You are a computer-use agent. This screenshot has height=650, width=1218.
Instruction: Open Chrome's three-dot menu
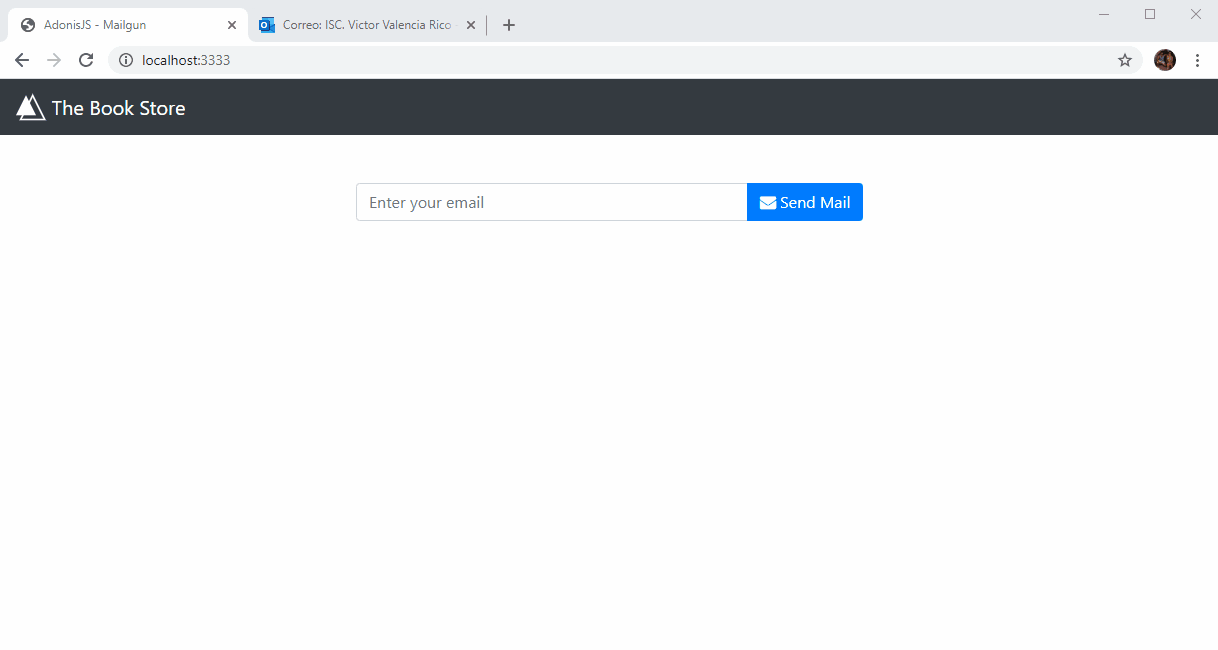coord(1197,60)
